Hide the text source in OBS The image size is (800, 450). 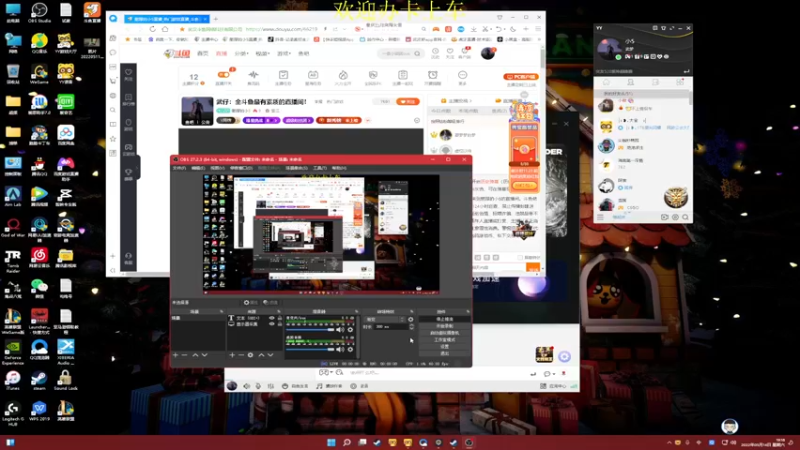point(271,318)
